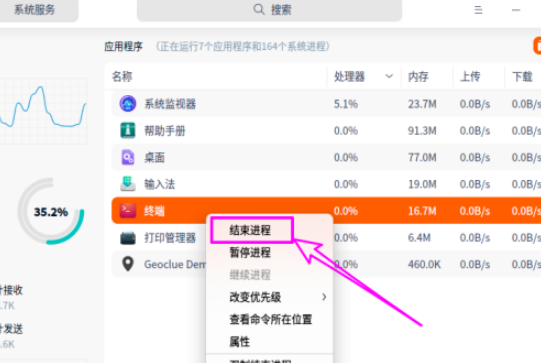Click the 应用程序 heading label
This screenshot has width=541, height=363.
(124, 46)
